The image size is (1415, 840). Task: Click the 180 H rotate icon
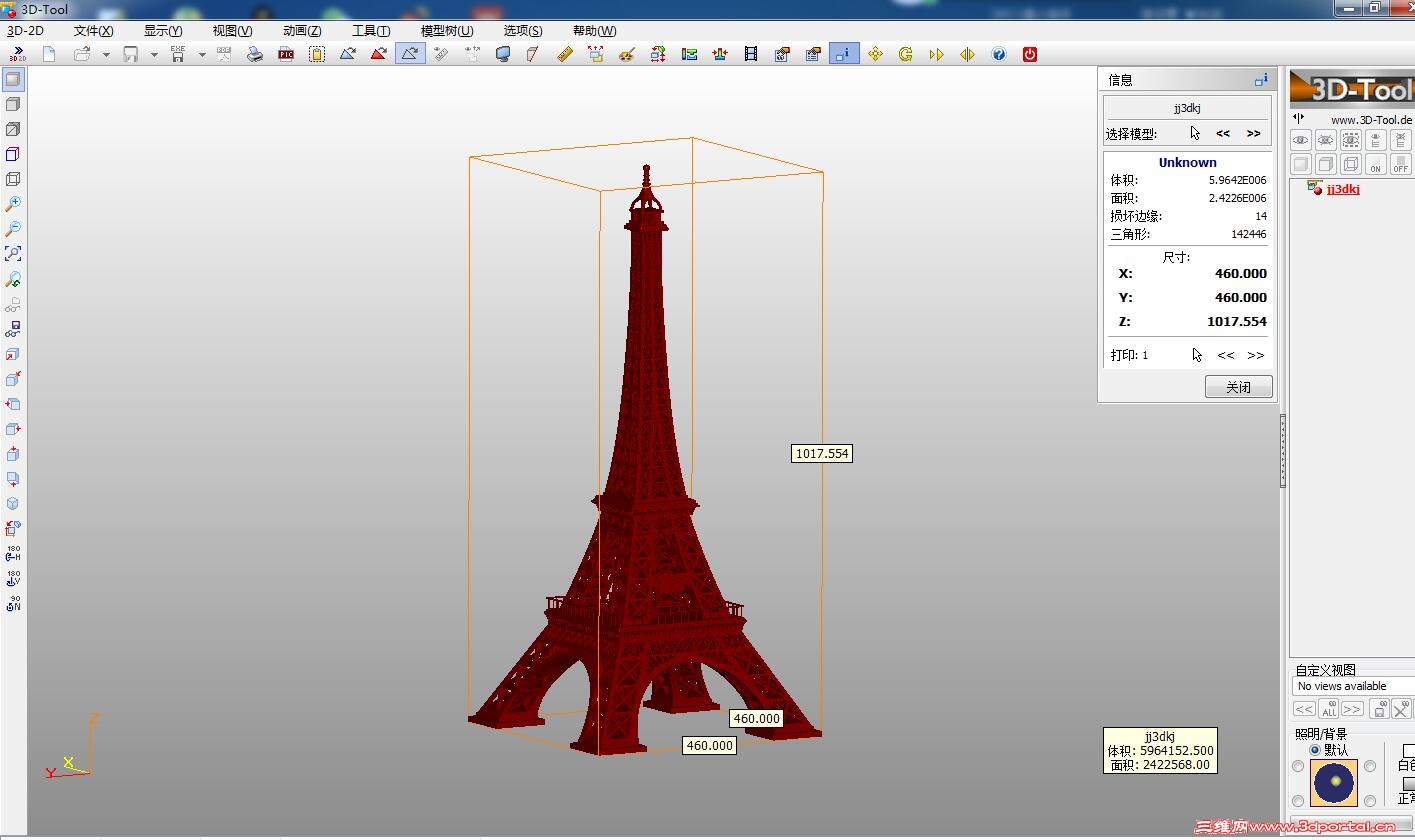coord(13,554)
